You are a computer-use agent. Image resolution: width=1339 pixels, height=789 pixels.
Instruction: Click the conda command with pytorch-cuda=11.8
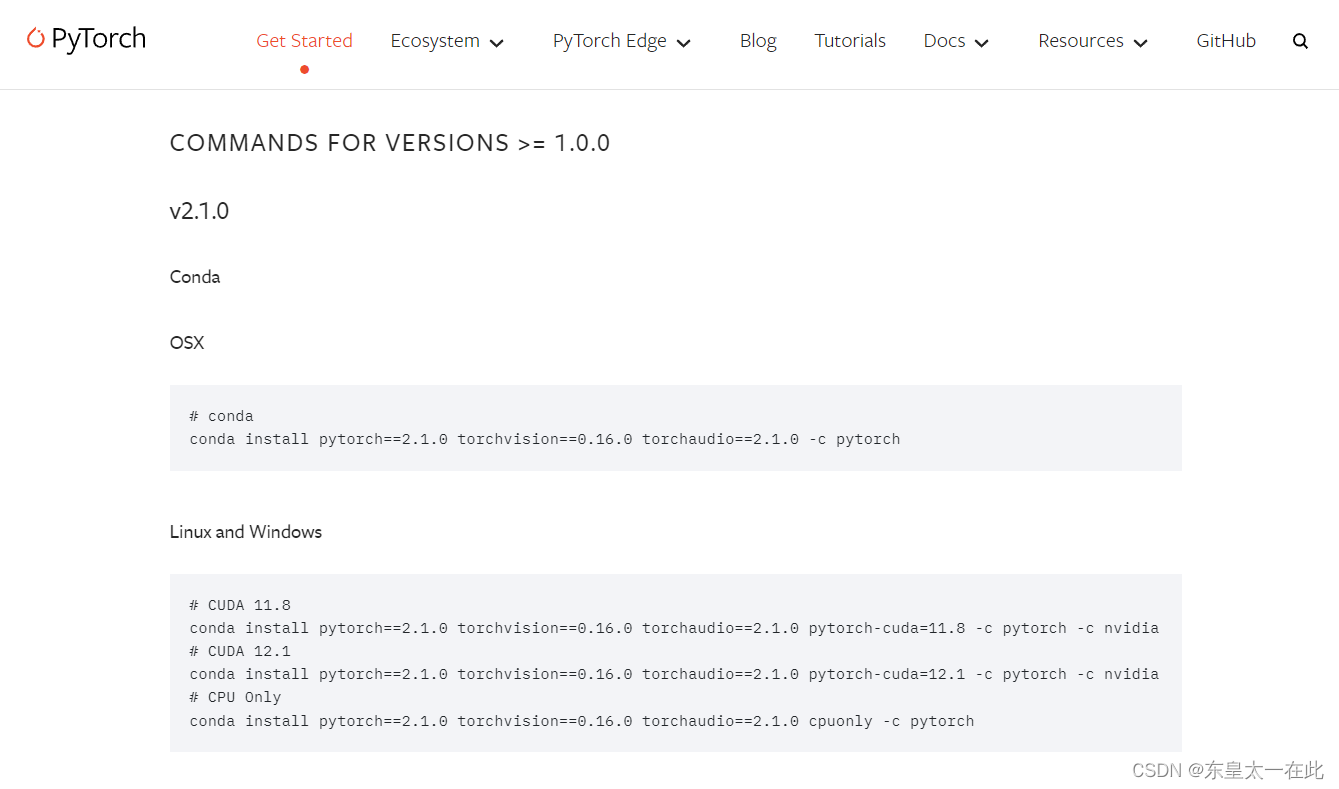coord(674,628)
